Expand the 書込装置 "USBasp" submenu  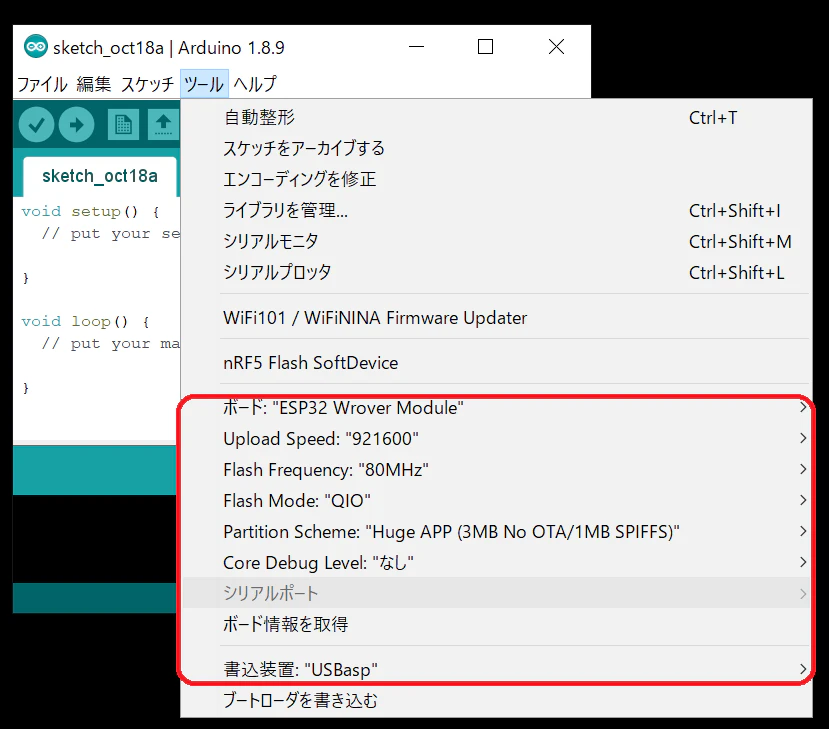pos(496,669)
